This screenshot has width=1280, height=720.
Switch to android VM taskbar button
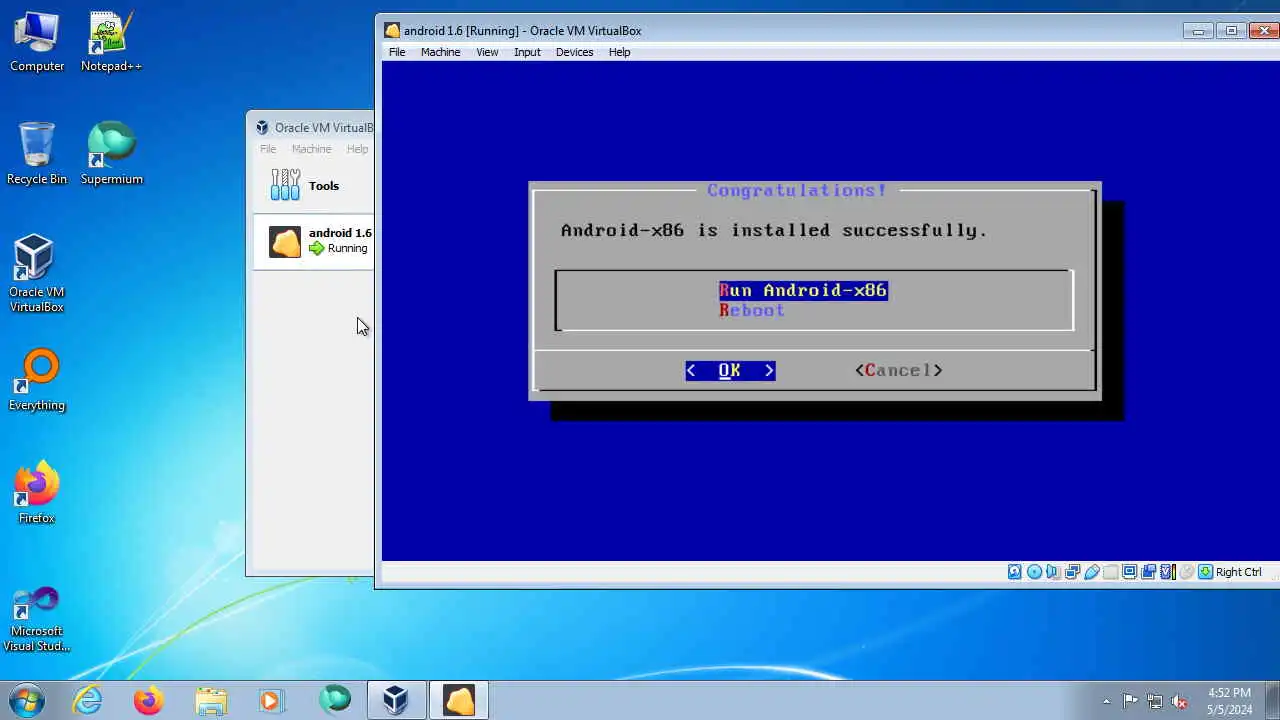click(459, 700)
